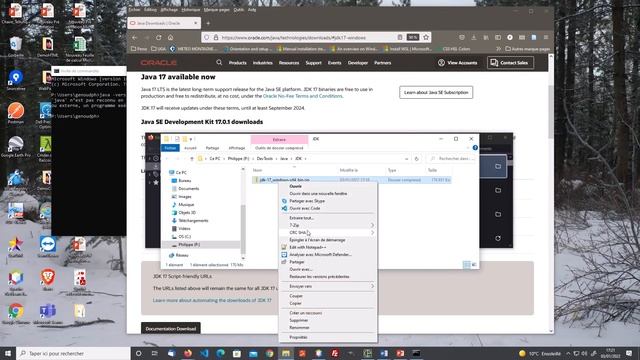This screenshot has width=640, height=360.
Task: Open the address bar history dropdown in Explorer
Action: [x=407, y=158]
